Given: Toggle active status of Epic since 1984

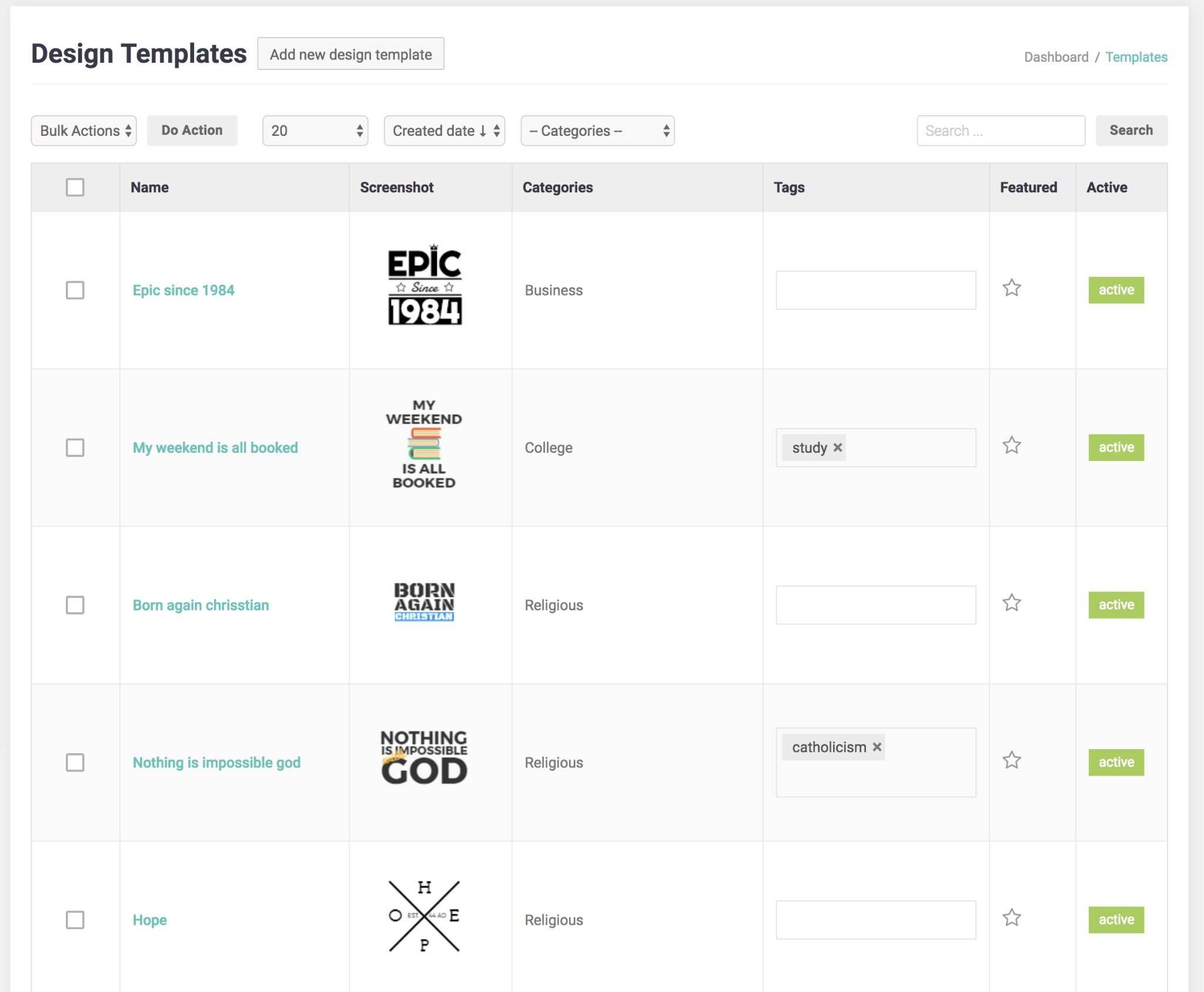Looking at the screenshot, I should click(1115, 290).
